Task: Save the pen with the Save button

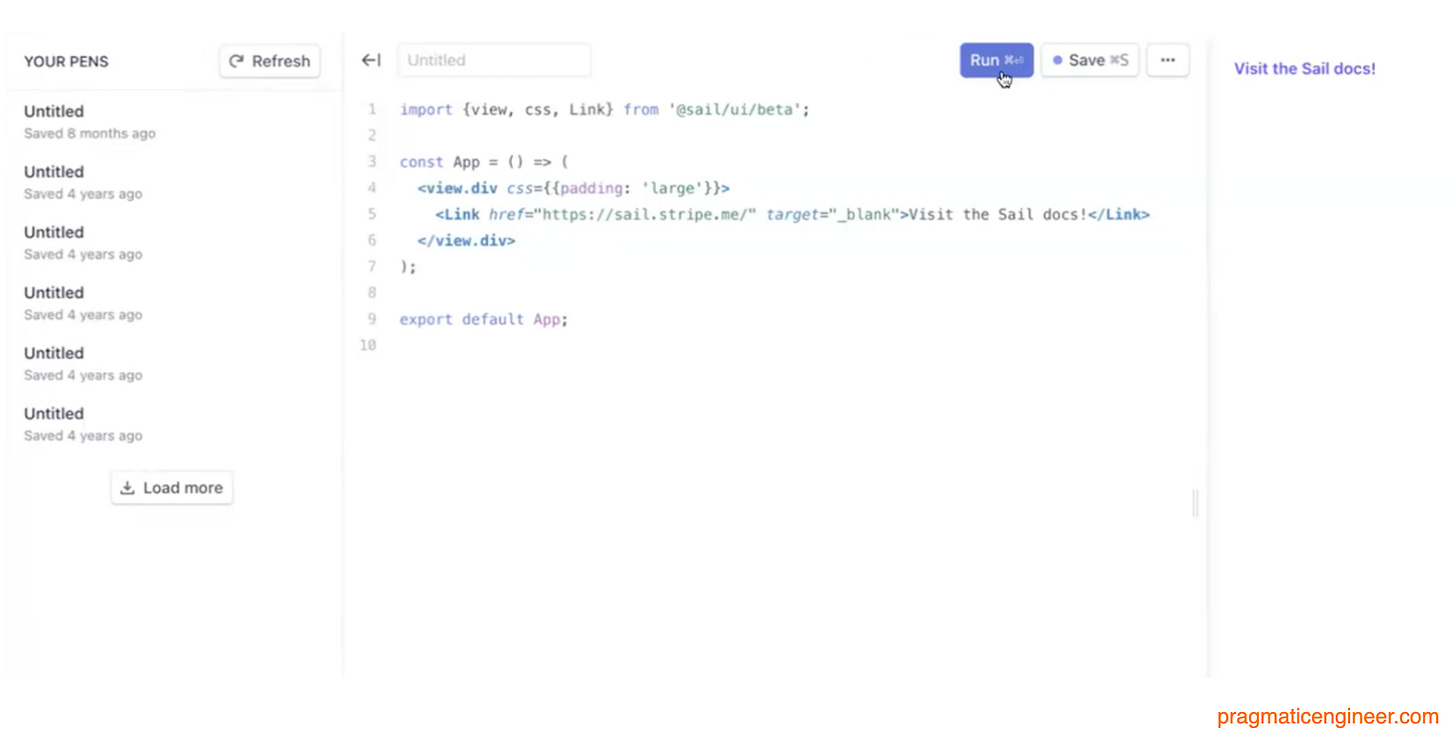Action: [1089, 60]
